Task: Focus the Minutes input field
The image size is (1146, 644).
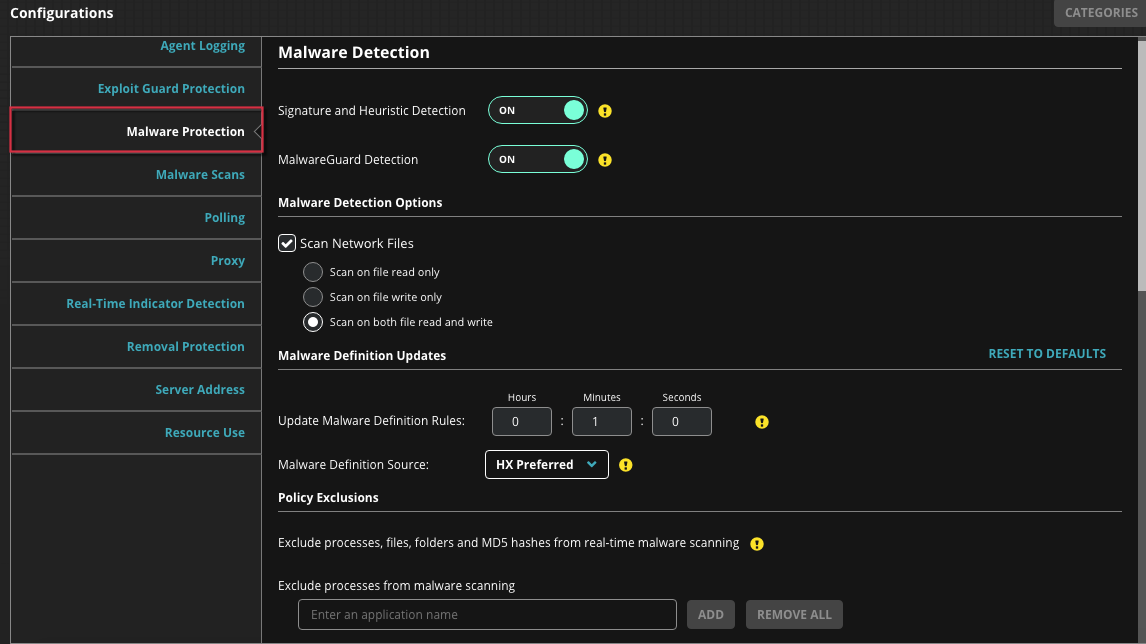Action: (x=602, y=422)
